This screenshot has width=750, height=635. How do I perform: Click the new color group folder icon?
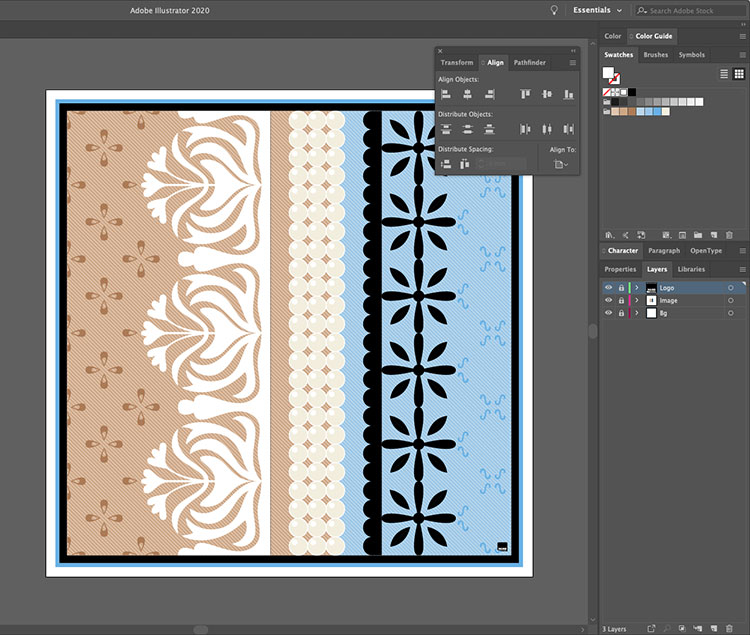[x=697, y=235]
